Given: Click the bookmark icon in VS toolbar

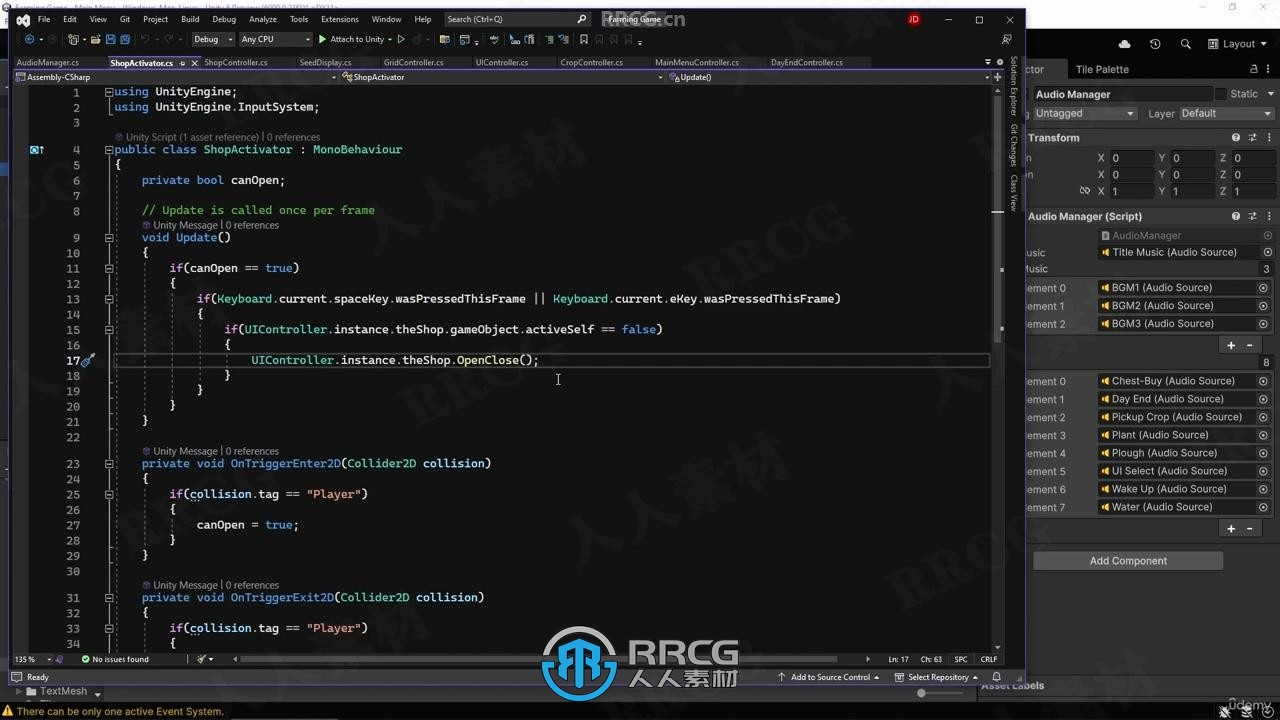Looking at the screenshot, I should (x=584, y=39).
